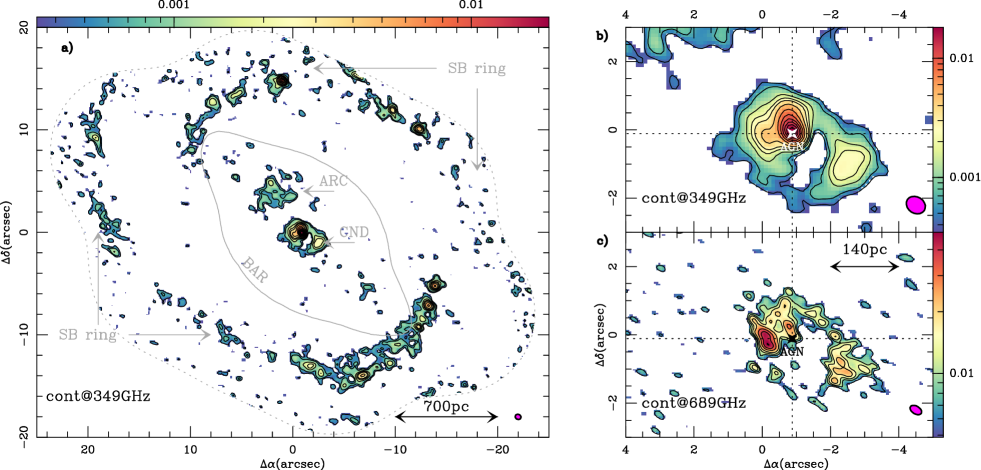Click the vertical color bar beside panel b
981x470 pixels.
pyautogui.click(x=938, y=129)
